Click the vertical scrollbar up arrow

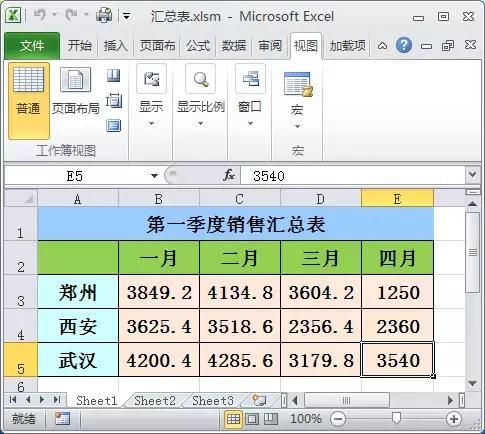(x=472, y=204)
